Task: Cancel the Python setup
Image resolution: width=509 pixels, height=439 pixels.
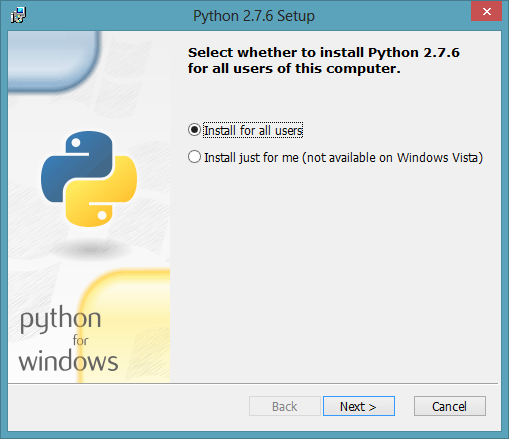Action: pos(450,406)
